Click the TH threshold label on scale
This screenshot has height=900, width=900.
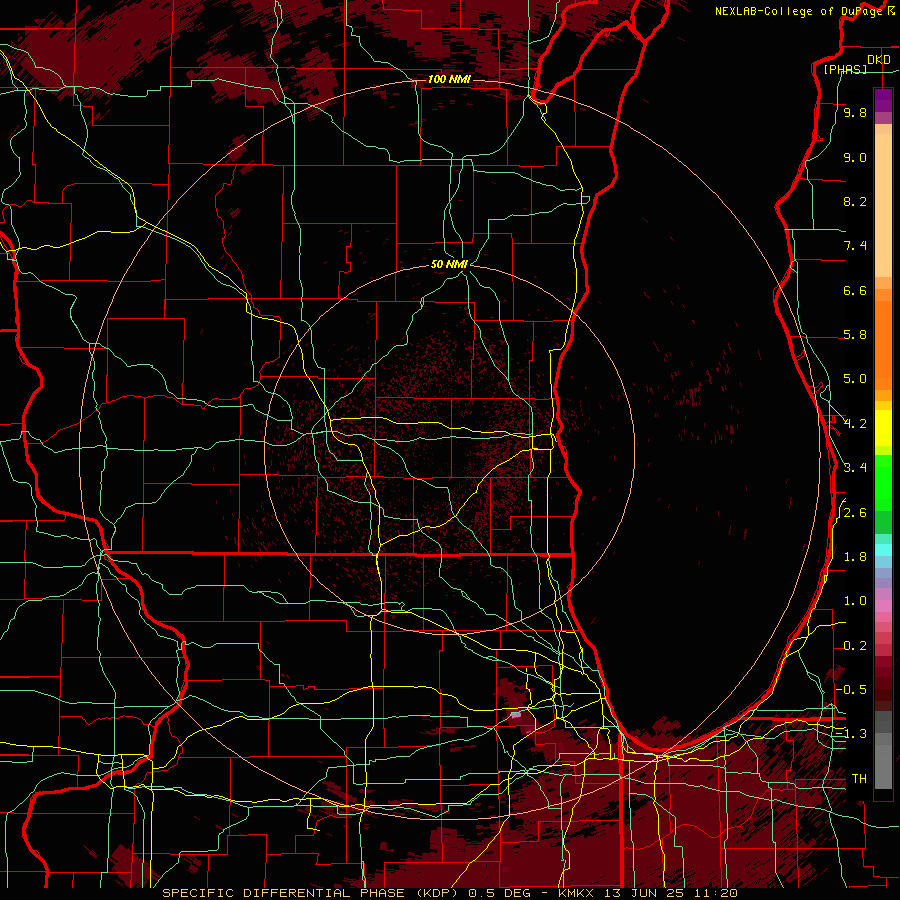859,778
